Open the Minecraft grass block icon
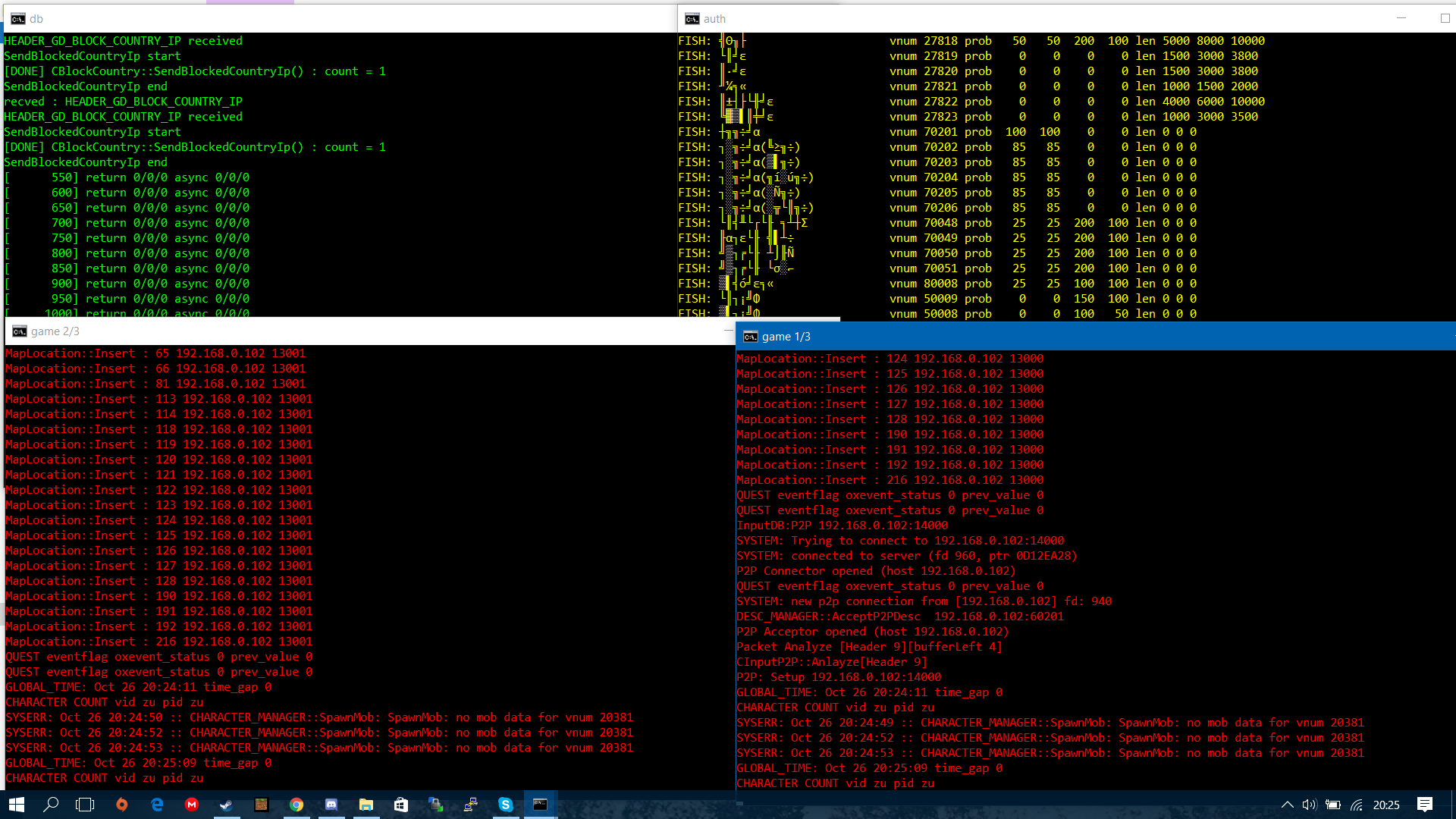This screenshot has height=819, width=1456. [261, 805]
